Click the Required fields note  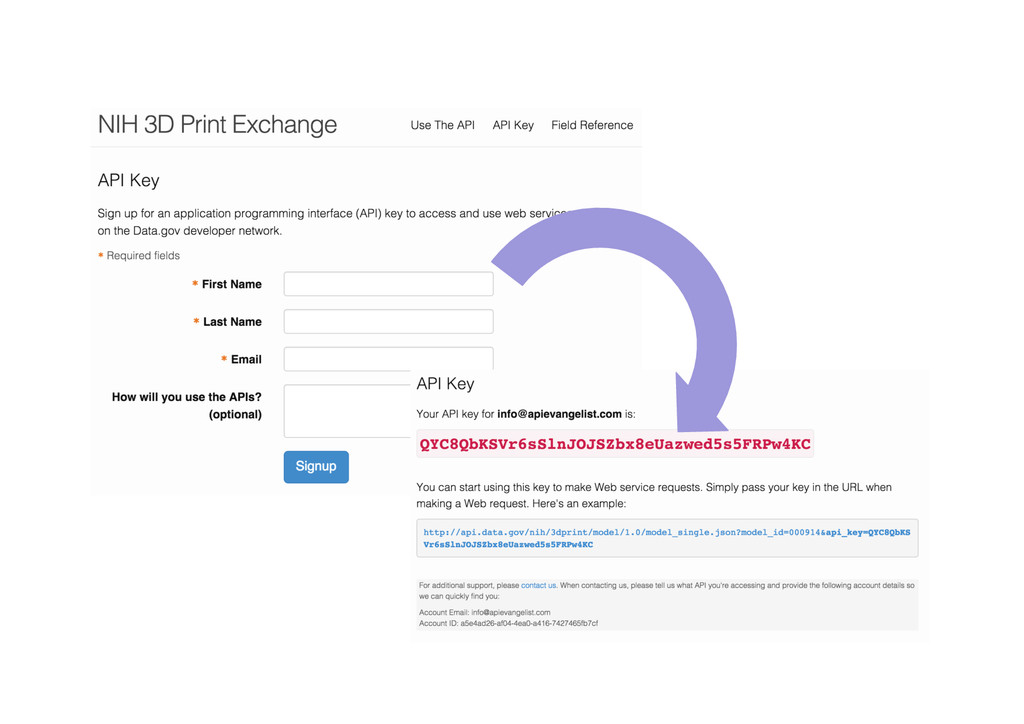pyautogui.click(x=142, y=256)
